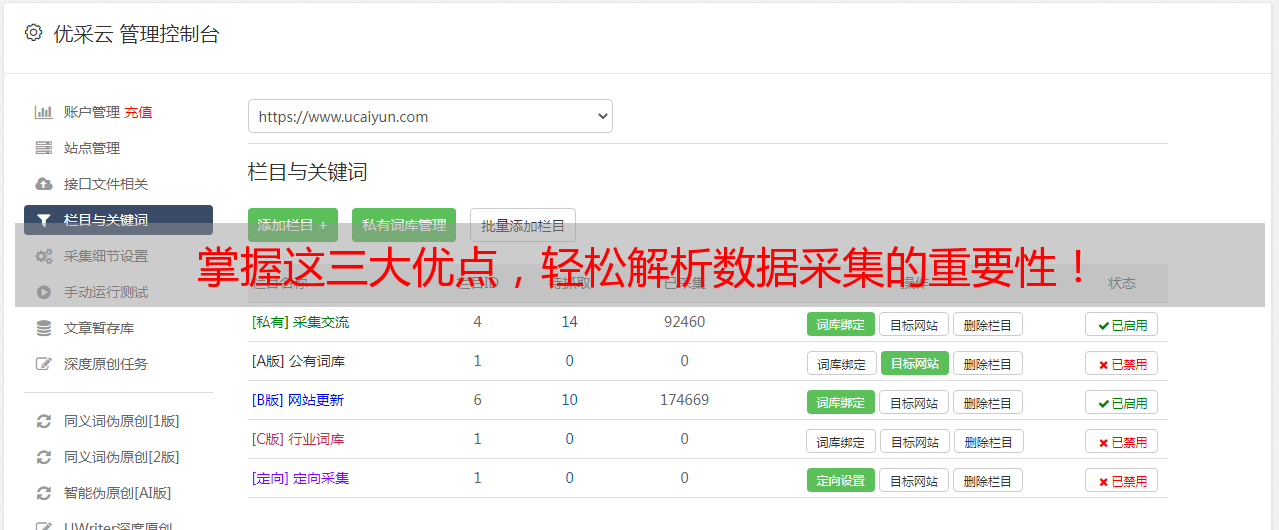Open 深度原创任务 in the sidebar
Screen dimensions: 1279x530
coord(106,364)
